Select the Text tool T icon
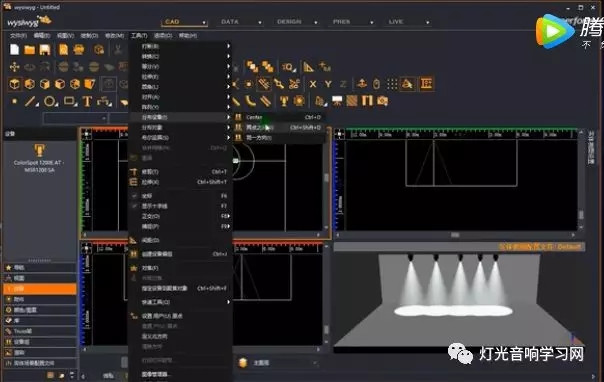The width and height of the screenshot is (604, 382). (87, 101)
